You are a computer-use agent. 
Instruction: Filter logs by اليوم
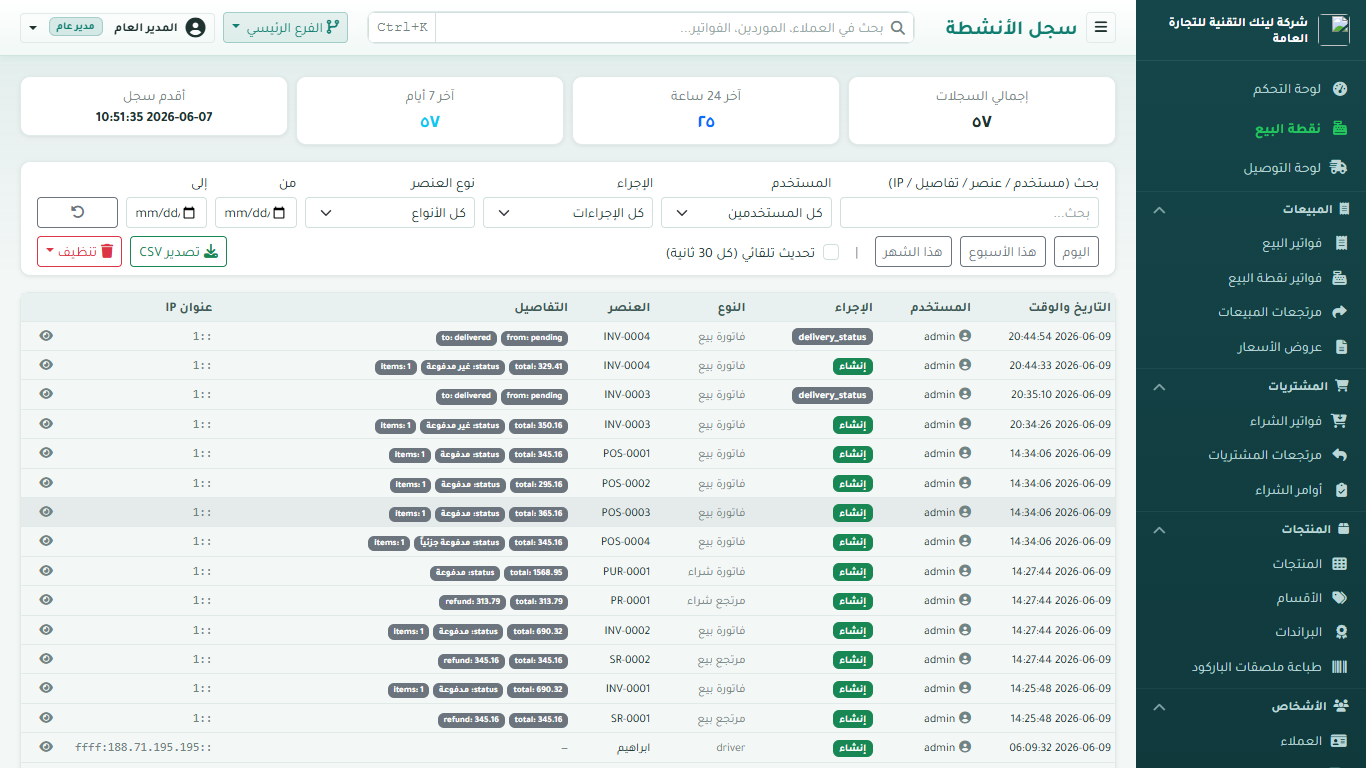[1076, 252]
